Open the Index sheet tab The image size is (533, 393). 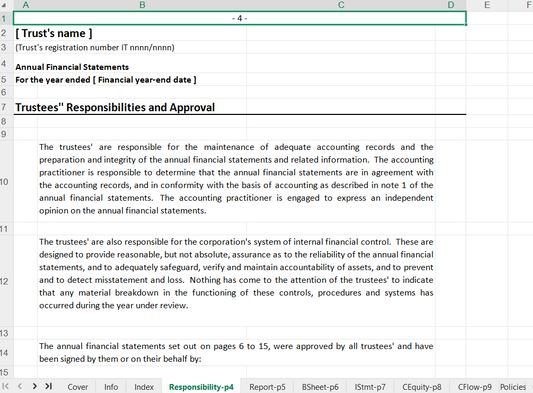click(144, 387)
